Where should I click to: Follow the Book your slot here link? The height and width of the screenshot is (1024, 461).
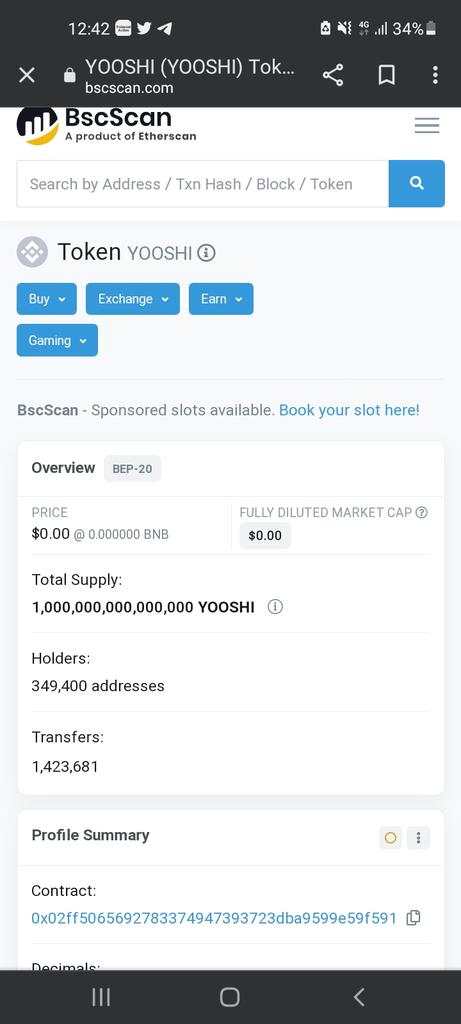click(349, 410)
